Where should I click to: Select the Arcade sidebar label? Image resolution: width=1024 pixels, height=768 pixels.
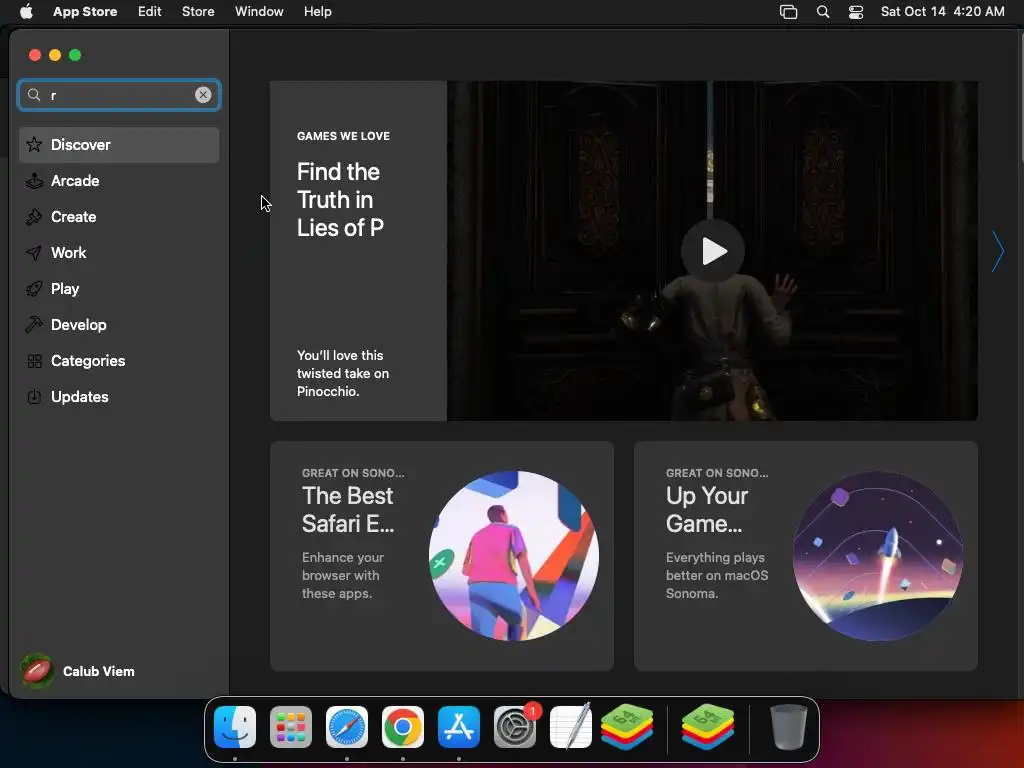pos(75,180)
